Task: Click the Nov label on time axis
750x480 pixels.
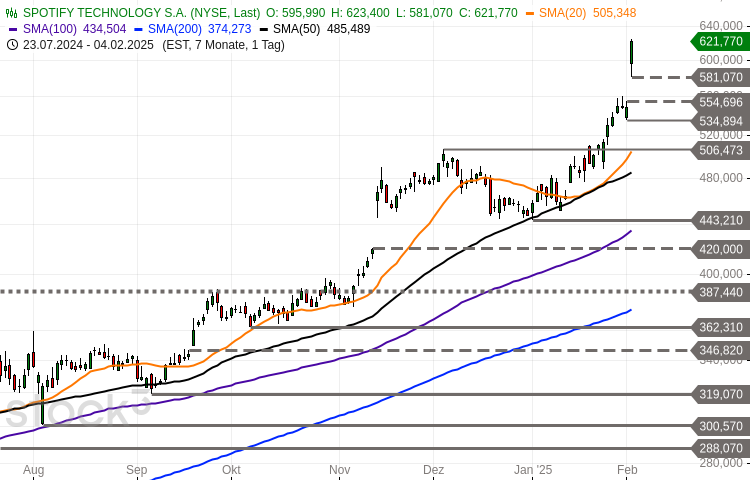Action: (340, 469)
